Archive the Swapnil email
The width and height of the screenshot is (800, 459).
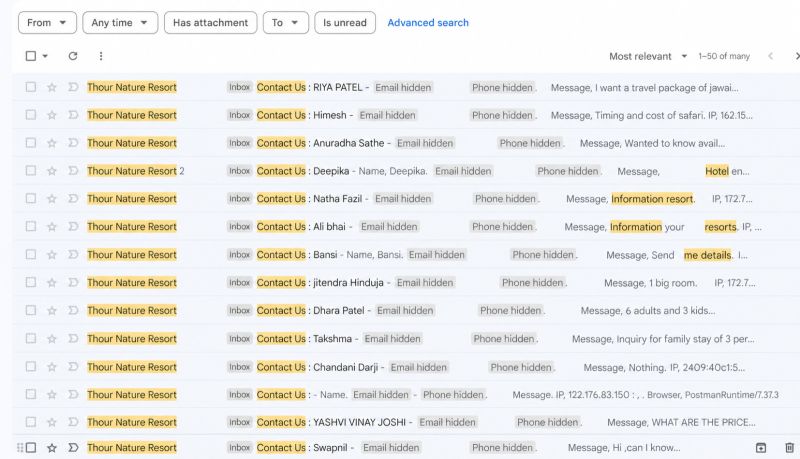tap(761, 448)
